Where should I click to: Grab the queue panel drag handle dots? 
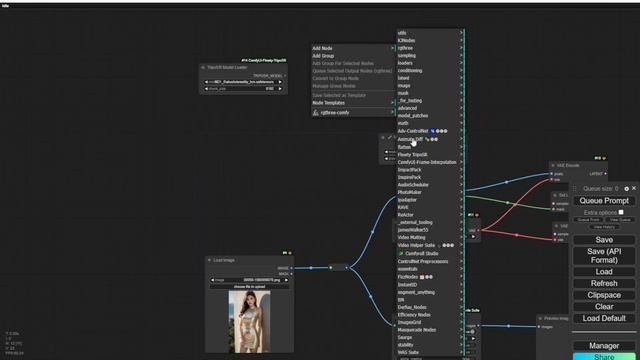(x=574, y=189)
